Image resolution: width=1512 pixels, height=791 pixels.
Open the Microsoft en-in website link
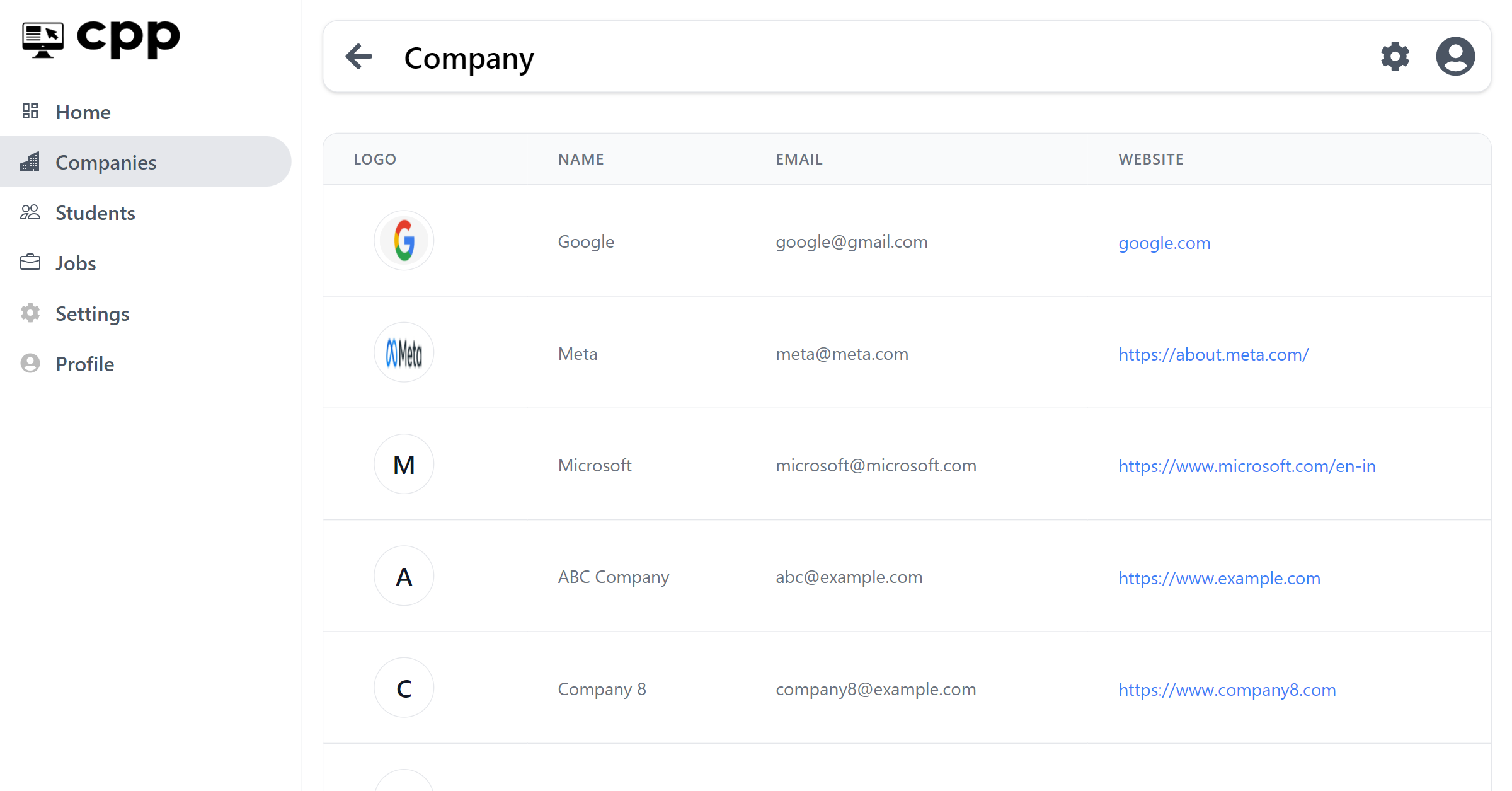[1247, 466]
